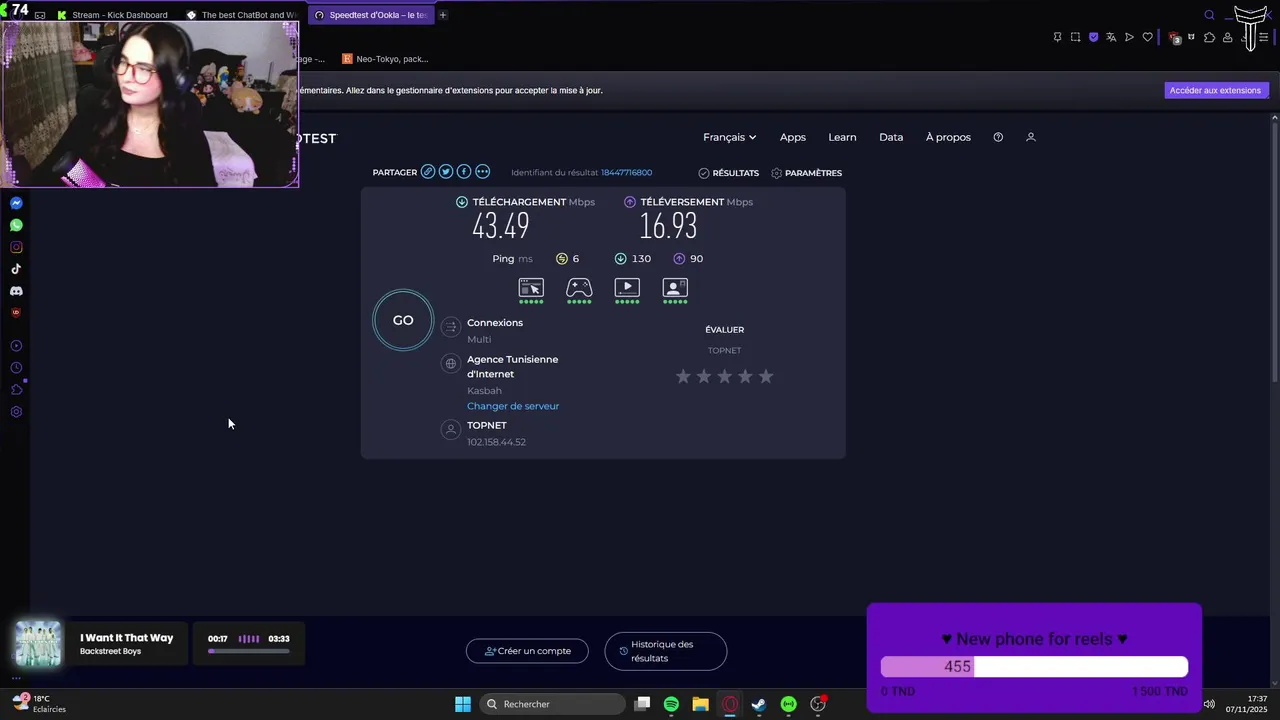Click Changer de serveur link

tap(513, 406)
